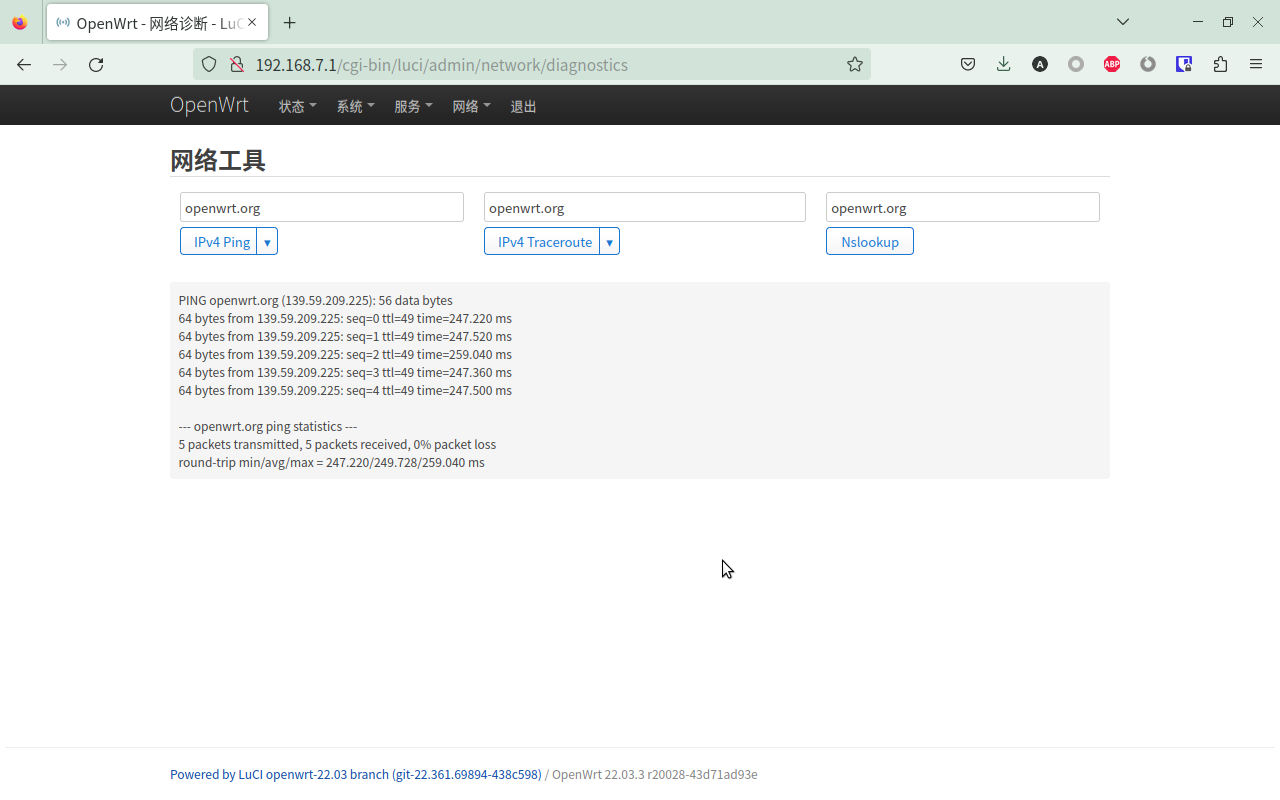
Task: Click the 网络工具 page heading
Action: pyautogui.click(x=218, y=160)
